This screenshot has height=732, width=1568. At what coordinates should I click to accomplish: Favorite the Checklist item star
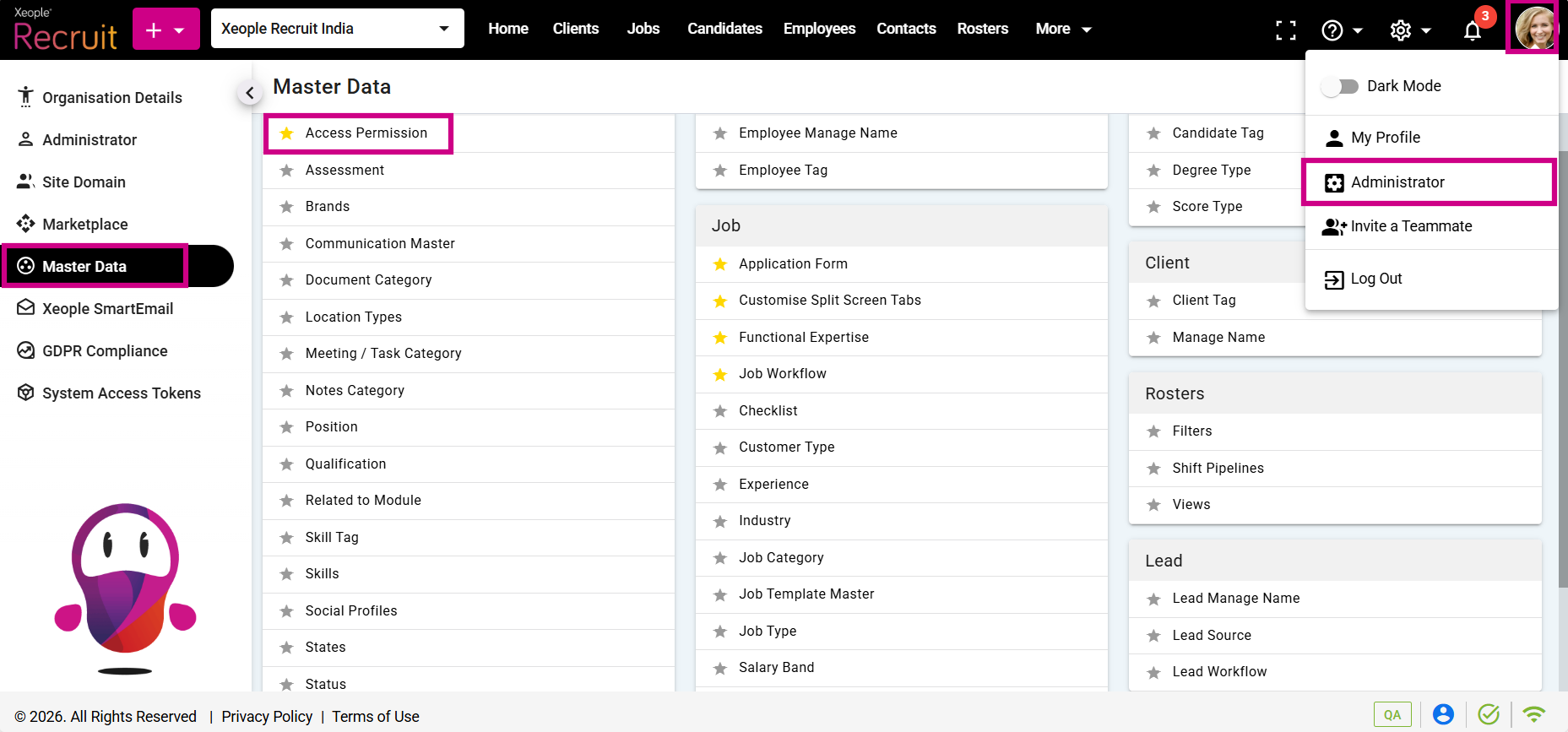[720, 411]
